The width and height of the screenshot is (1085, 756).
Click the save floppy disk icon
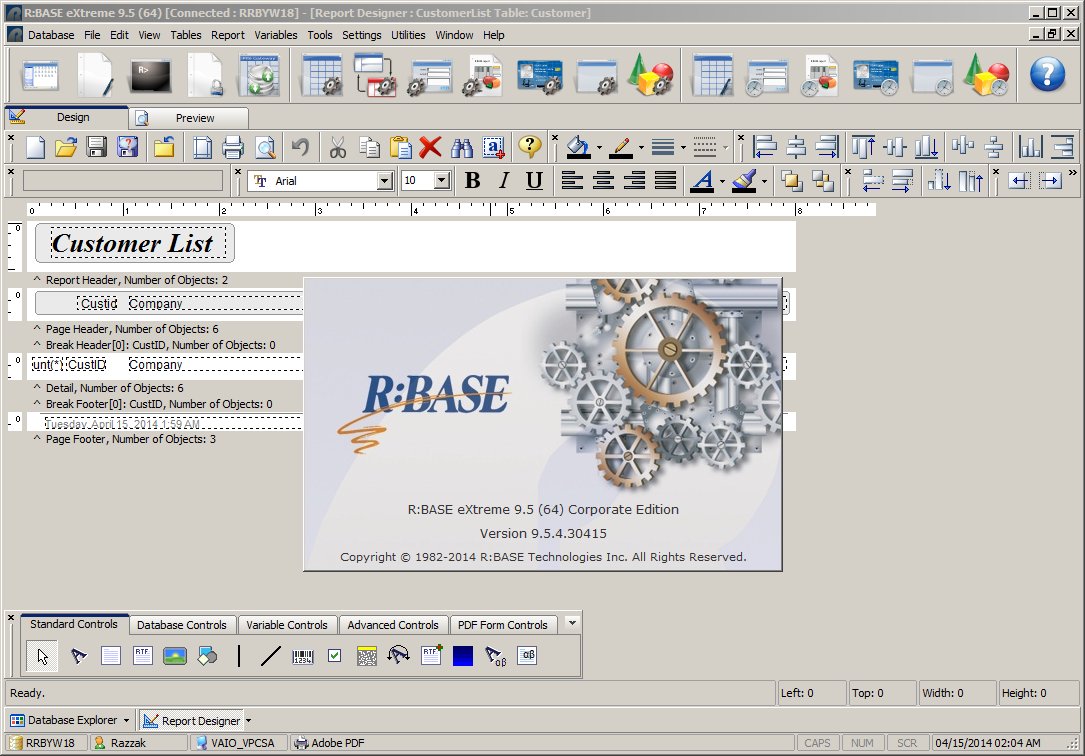pos(97,148)
